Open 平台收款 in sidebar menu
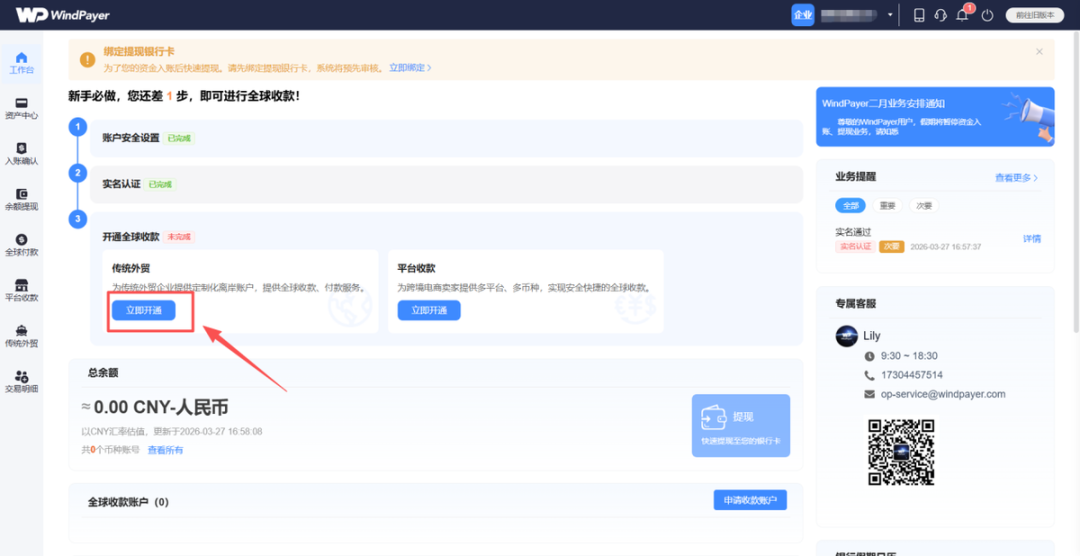This screenshot has height=556, width=1080. click(x=21, y=291)
